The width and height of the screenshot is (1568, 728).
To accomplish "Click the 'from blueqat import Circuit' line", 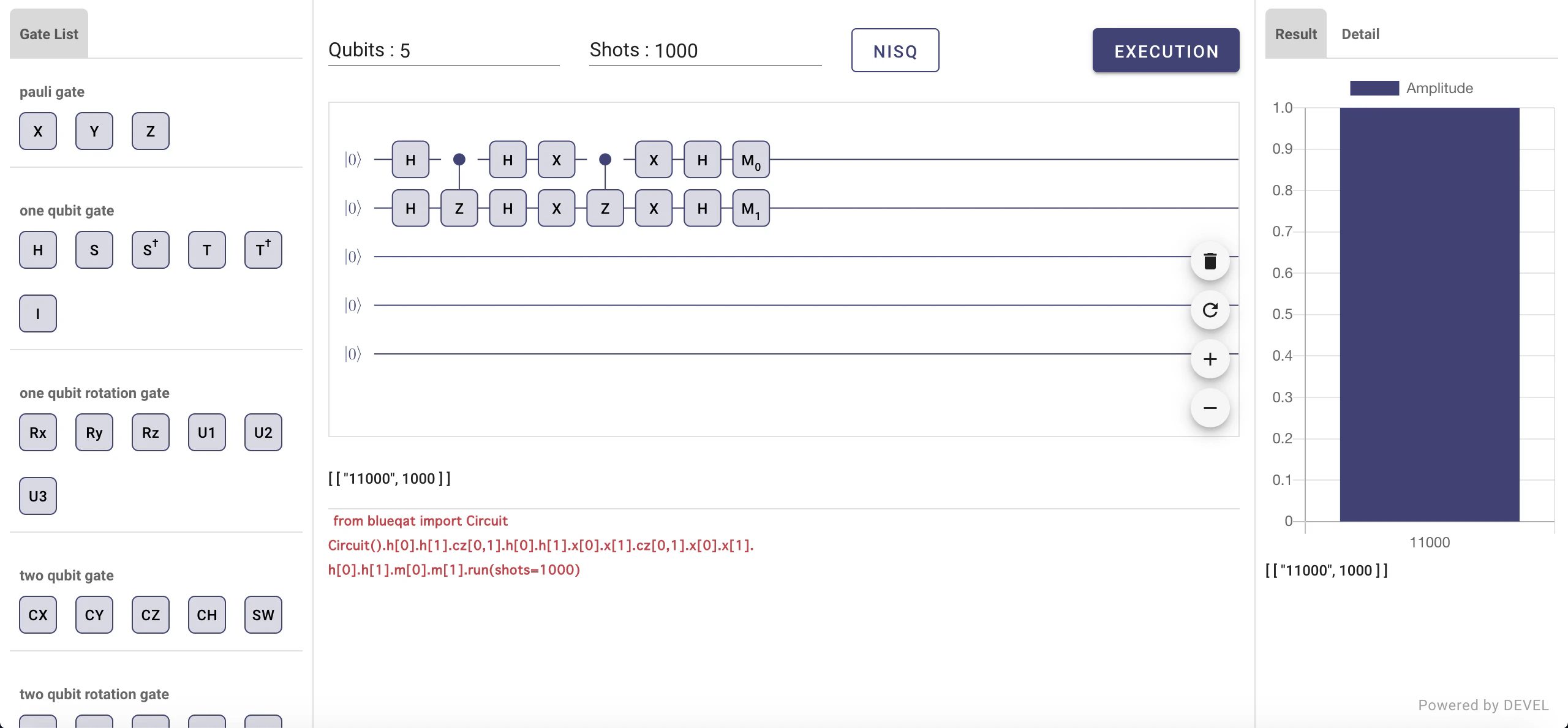I will 420,521.
